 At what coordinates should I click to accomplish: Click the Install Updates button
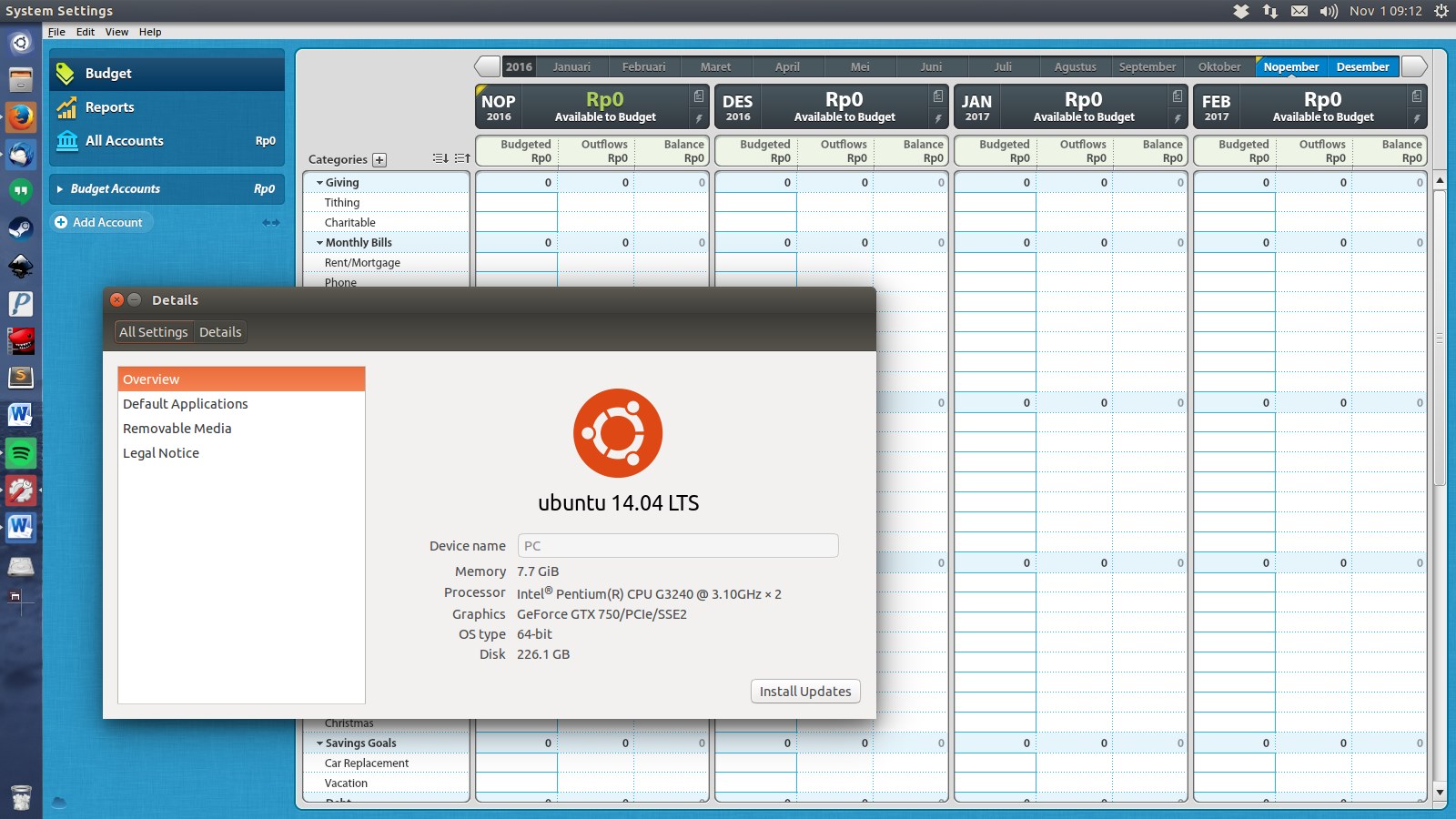pyautogui.click(x=805, y=692)
